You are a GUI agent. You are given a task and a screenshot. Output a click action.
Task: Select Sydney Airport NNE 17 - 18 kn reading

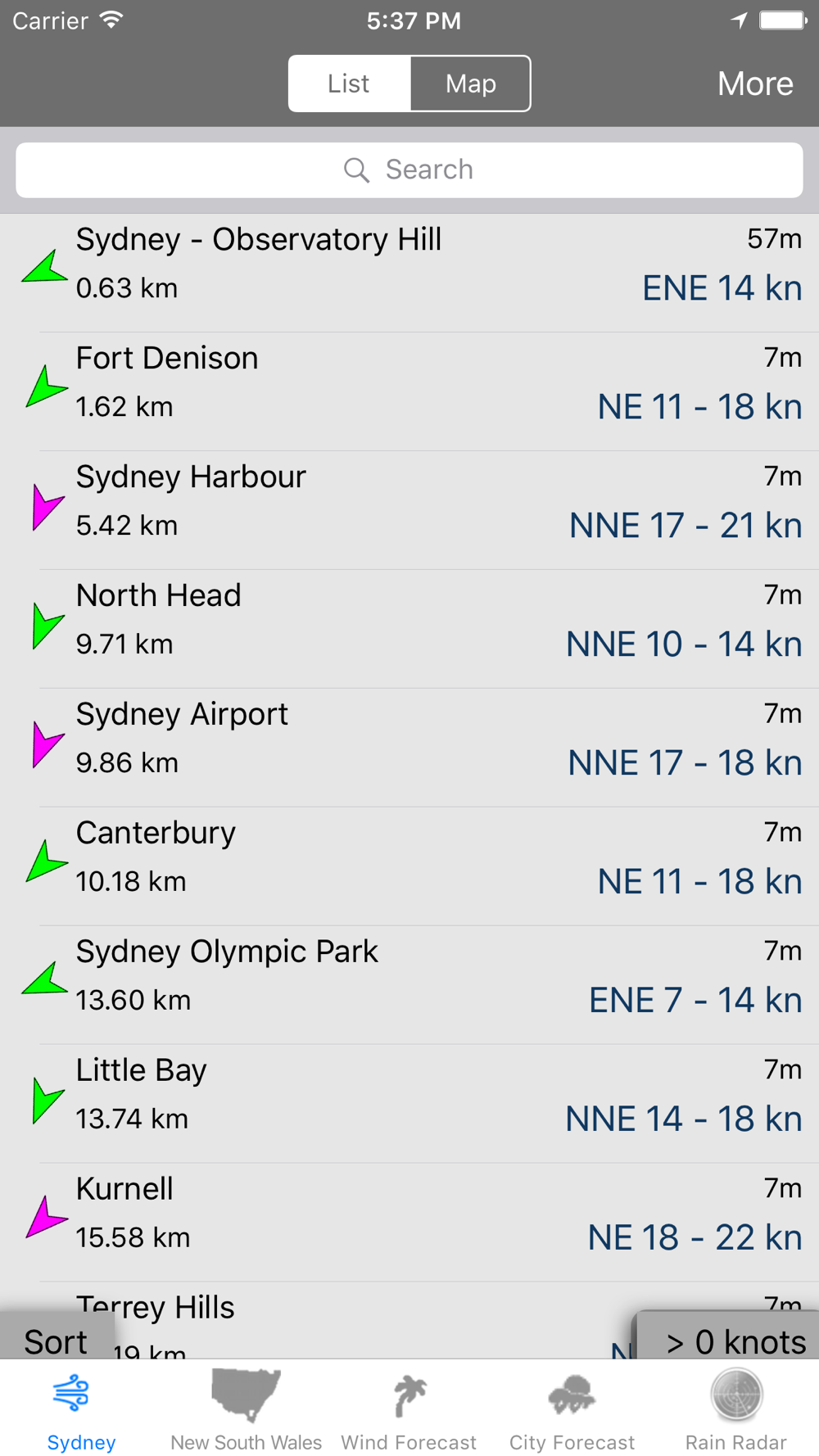tap(685, 762)
